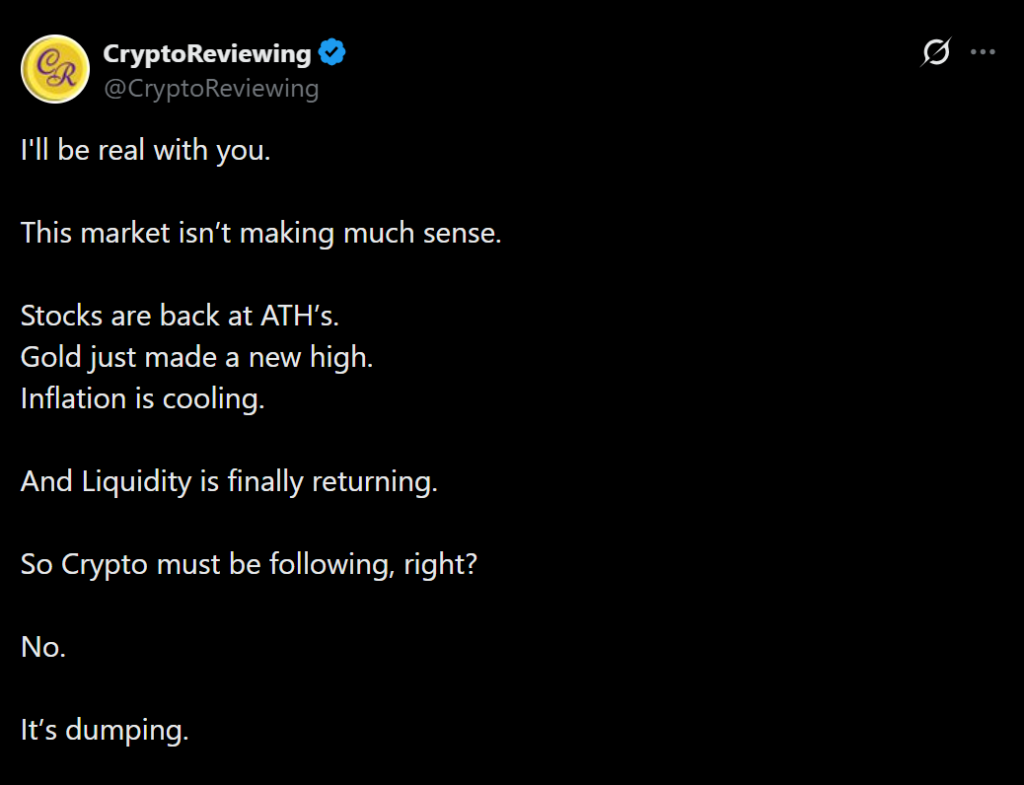Viewport: 1024px width, 785px height.
Task: Click the "So Crypto must be following, right?" line
Action: click(x=249, y=564)
